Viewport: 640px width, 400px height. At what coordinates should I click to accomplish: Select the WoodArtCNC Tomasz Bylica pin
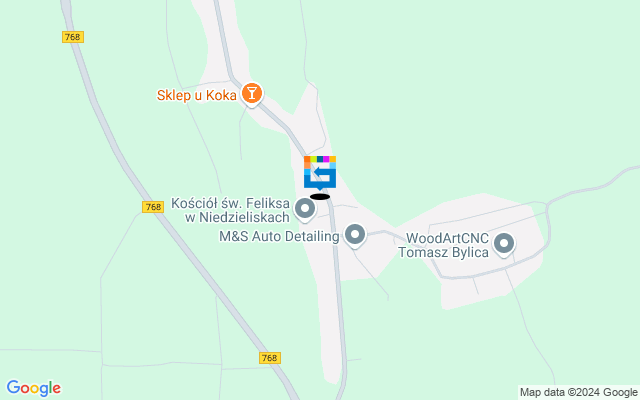click(504, 244)
